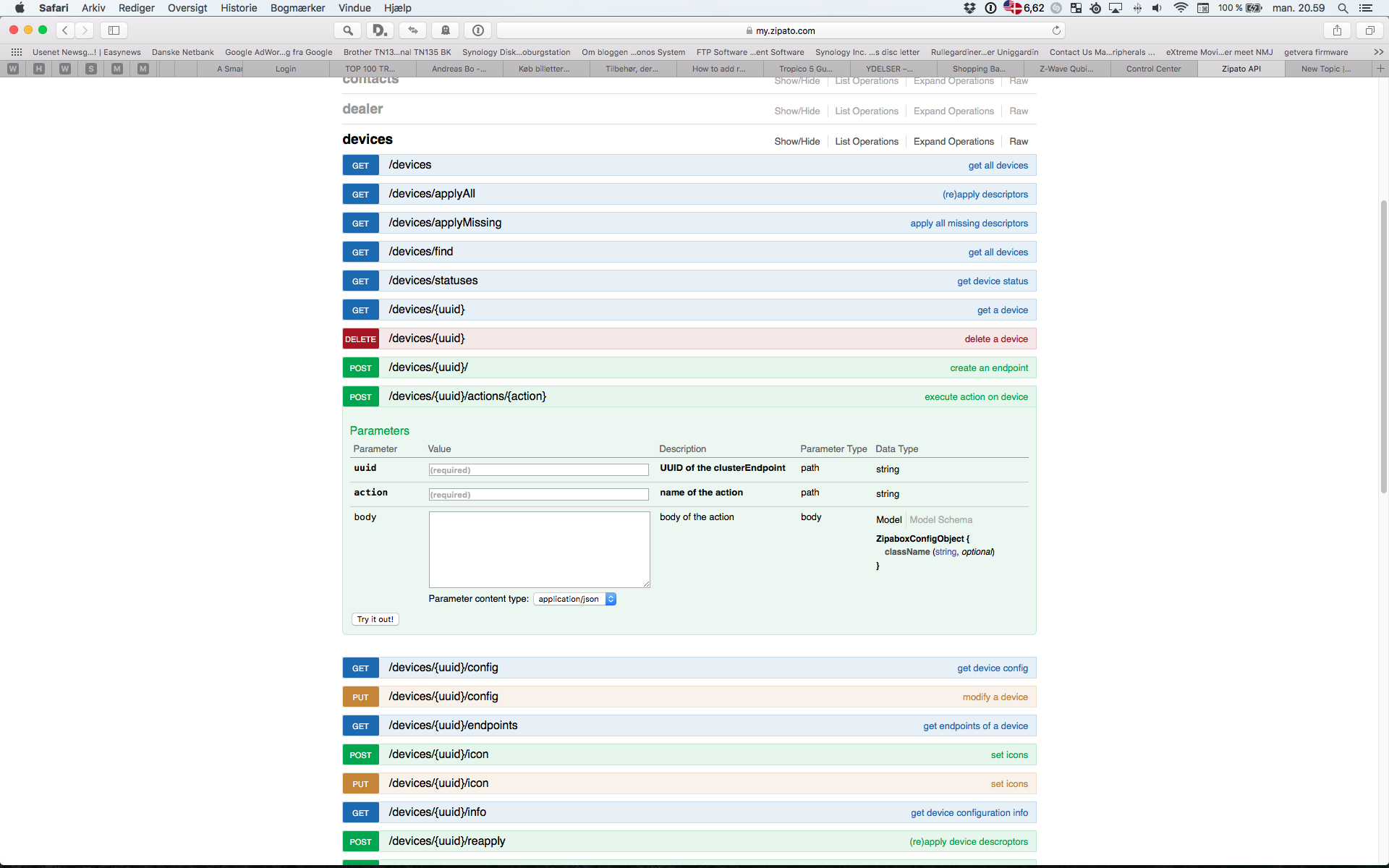The image size is (1389, 868).
Task: Switch to the Control Center tab
Action: click(1153, 69)
